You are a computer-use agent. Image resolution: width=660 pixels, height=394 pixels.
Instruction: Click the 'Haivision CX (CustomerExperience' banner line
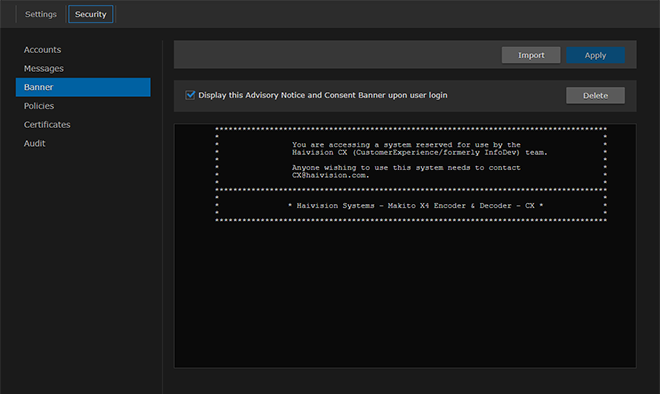(x=420, y=152)
